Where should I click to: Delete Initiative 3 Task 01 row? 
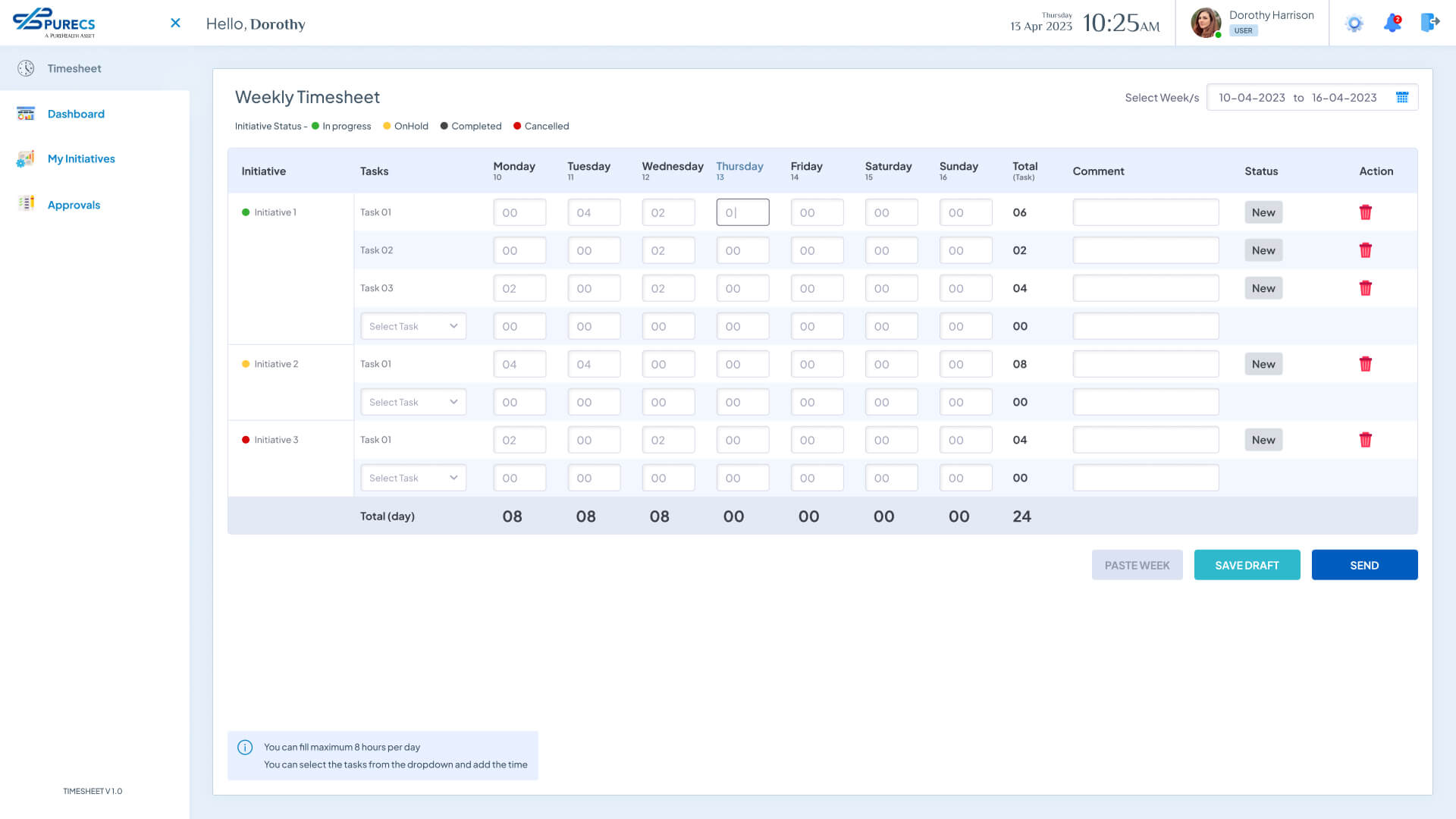[1365, 440]
